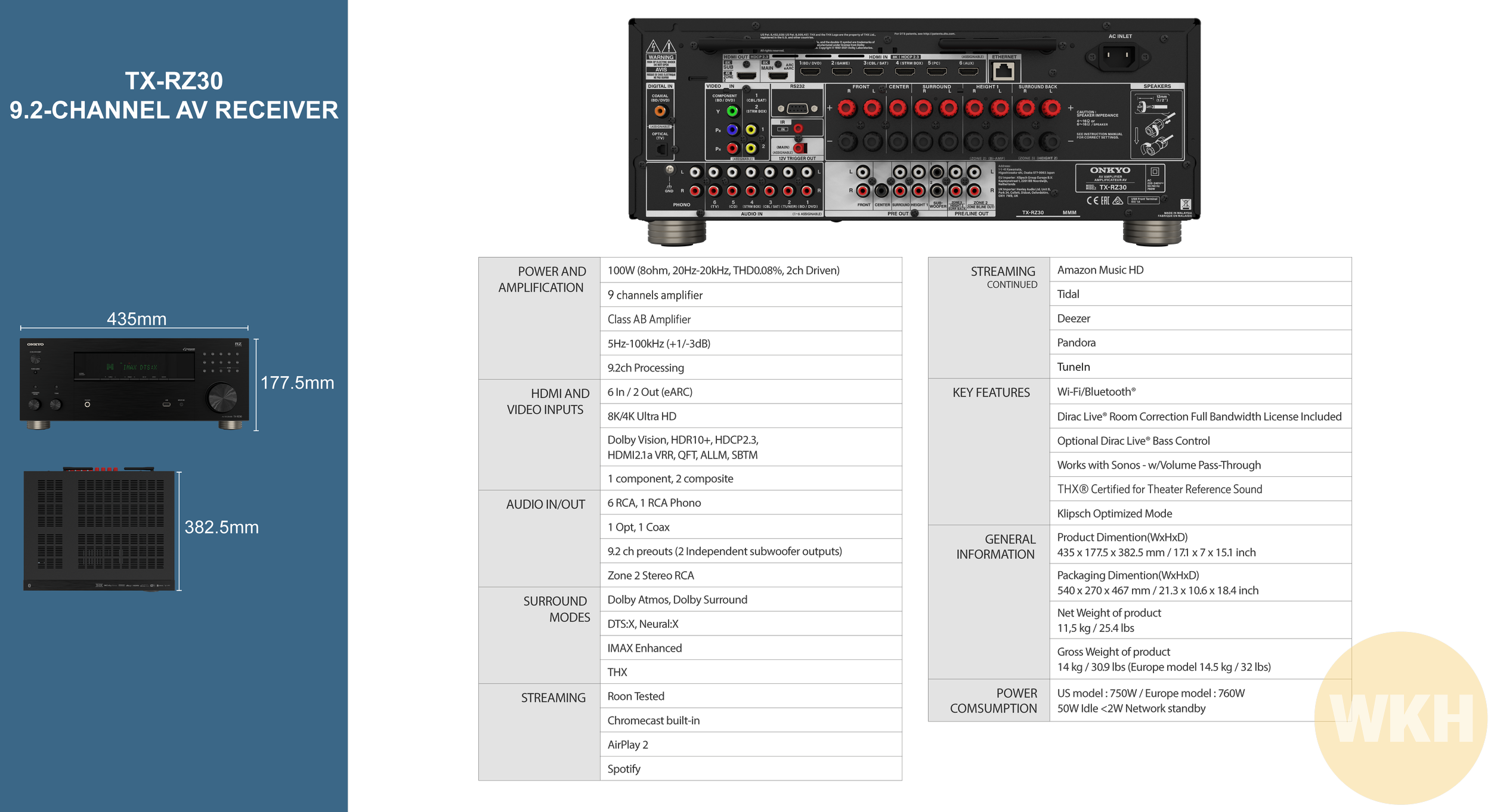Select the 'THX Certified for Theater Reference Sound' row

coord(1200,489)
